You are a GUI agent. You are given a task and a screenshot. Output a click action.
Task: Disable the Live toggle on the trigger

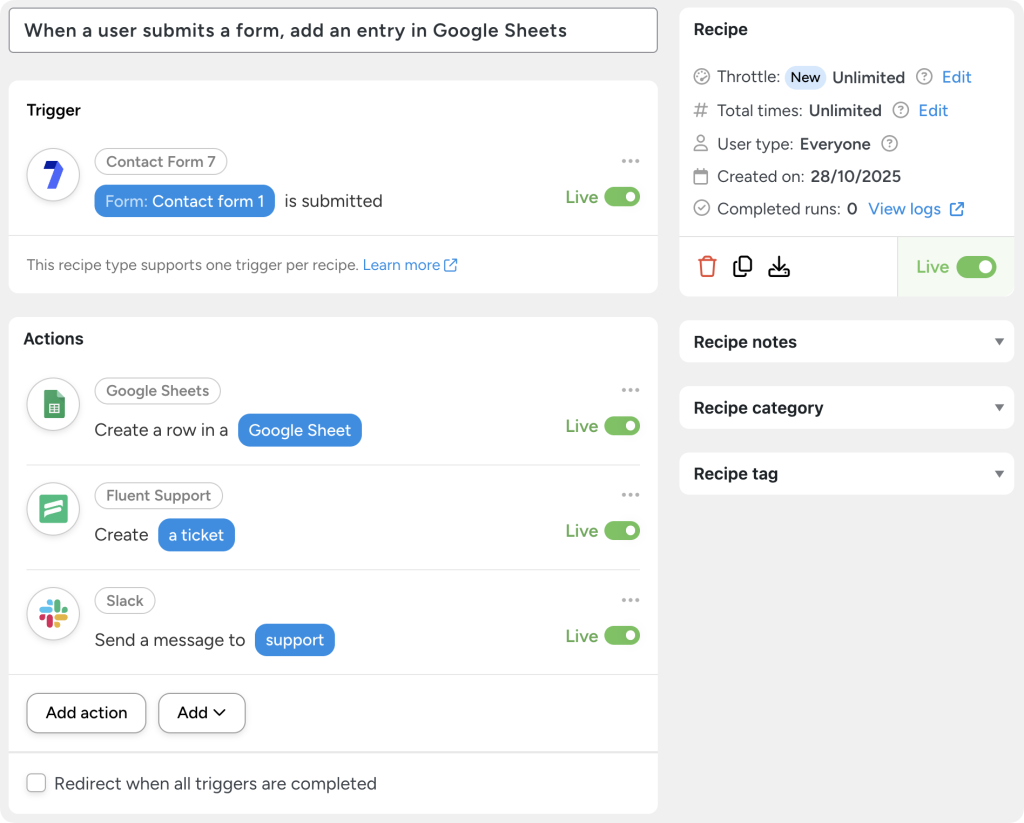(x=622, y=197)
